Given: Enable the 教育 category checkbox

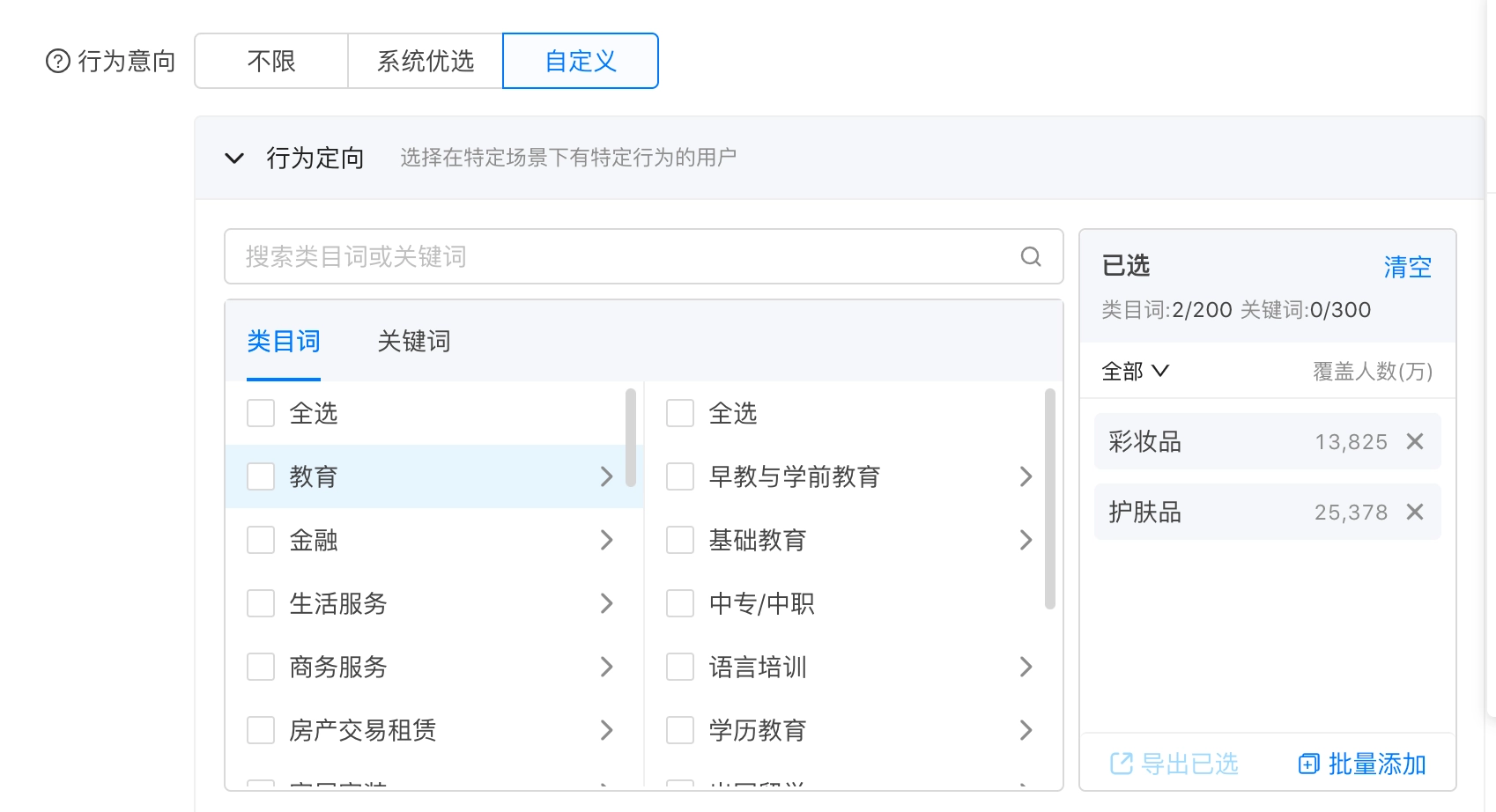Looking at the screenshot, I should click(x=261, y=476).
